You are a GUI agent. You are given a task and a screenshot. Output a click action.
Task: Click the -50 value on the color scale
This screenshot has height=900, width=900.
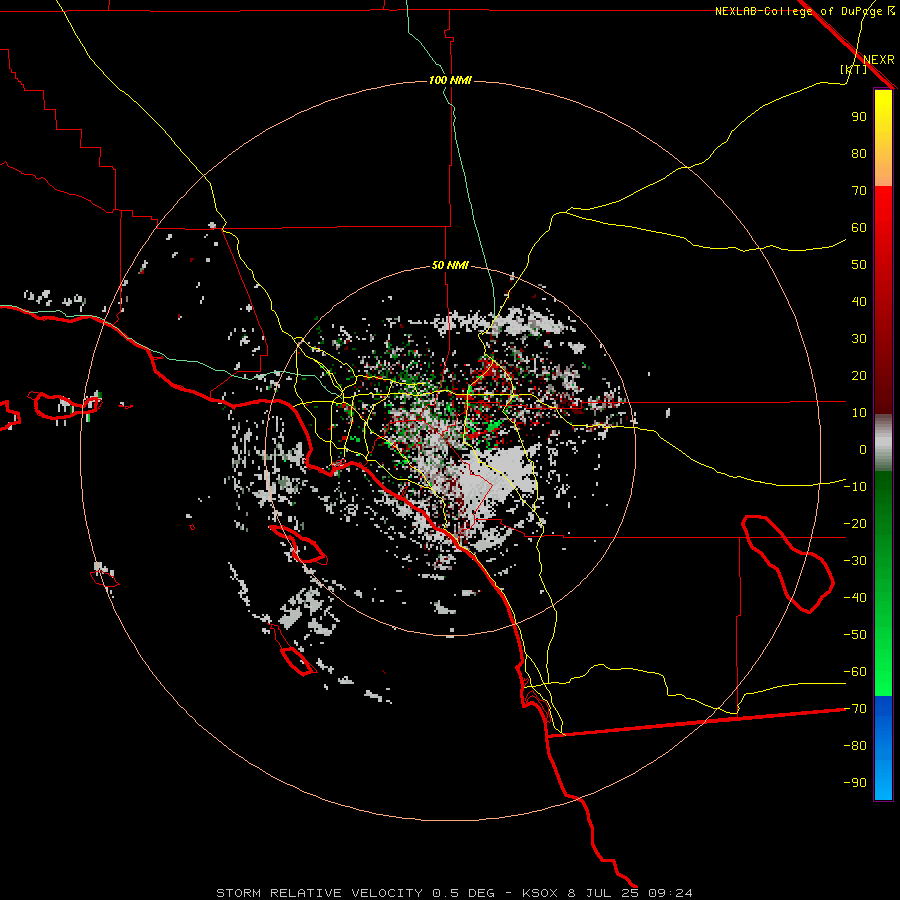(x=855, y=635)
